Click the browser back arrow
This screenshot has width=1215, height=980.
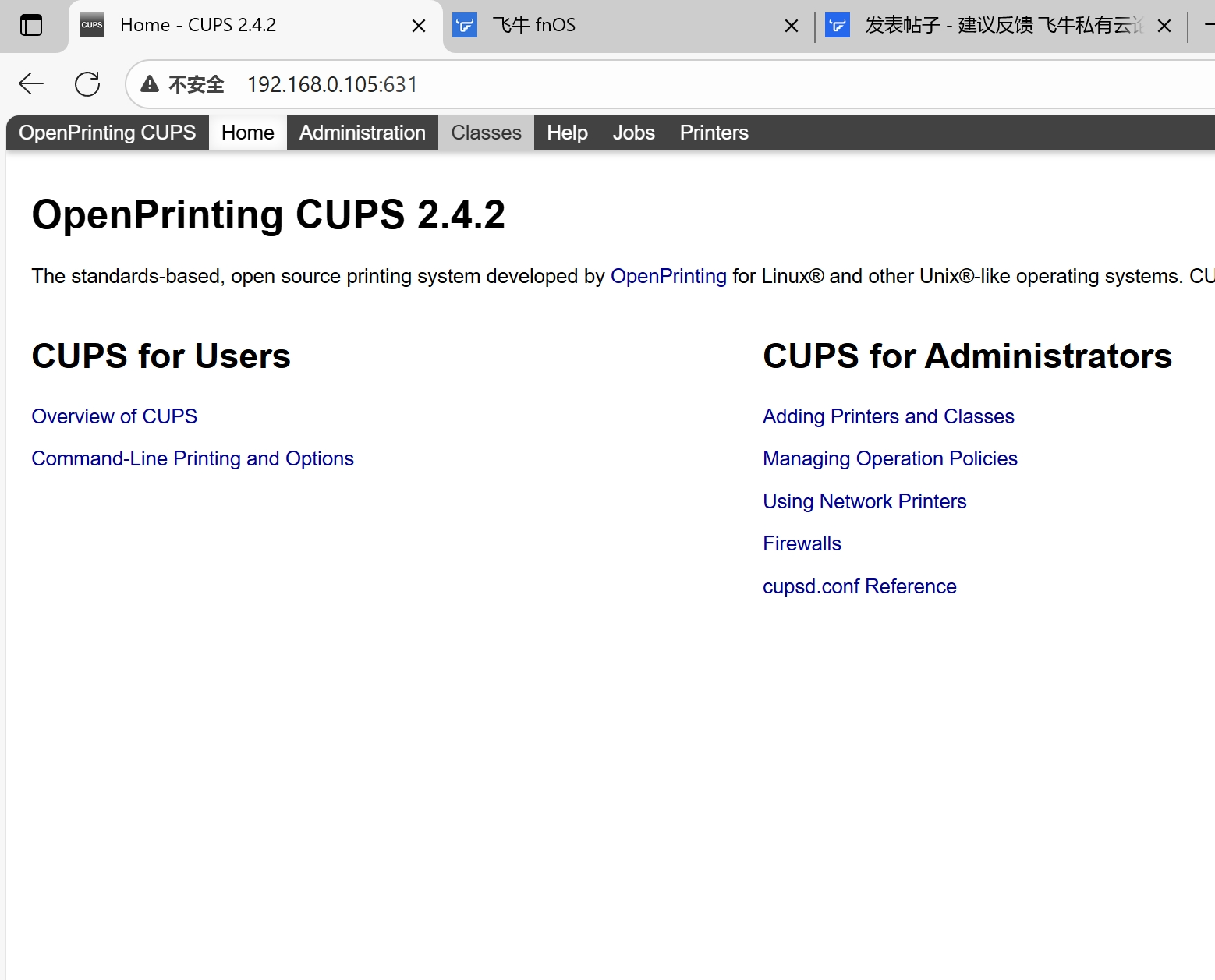(31, 84)
